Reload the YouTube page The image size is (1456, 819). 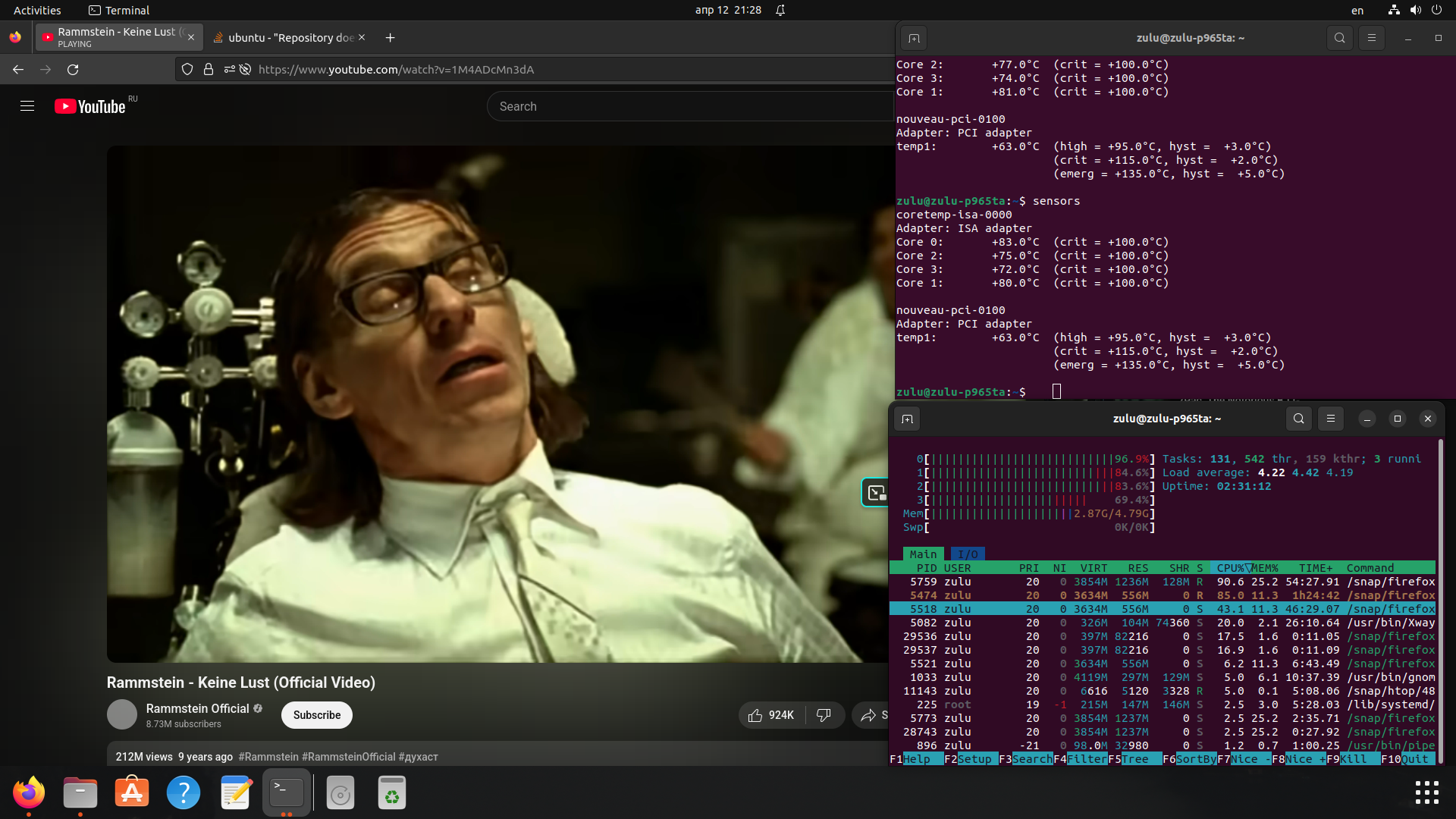[73, 69]
